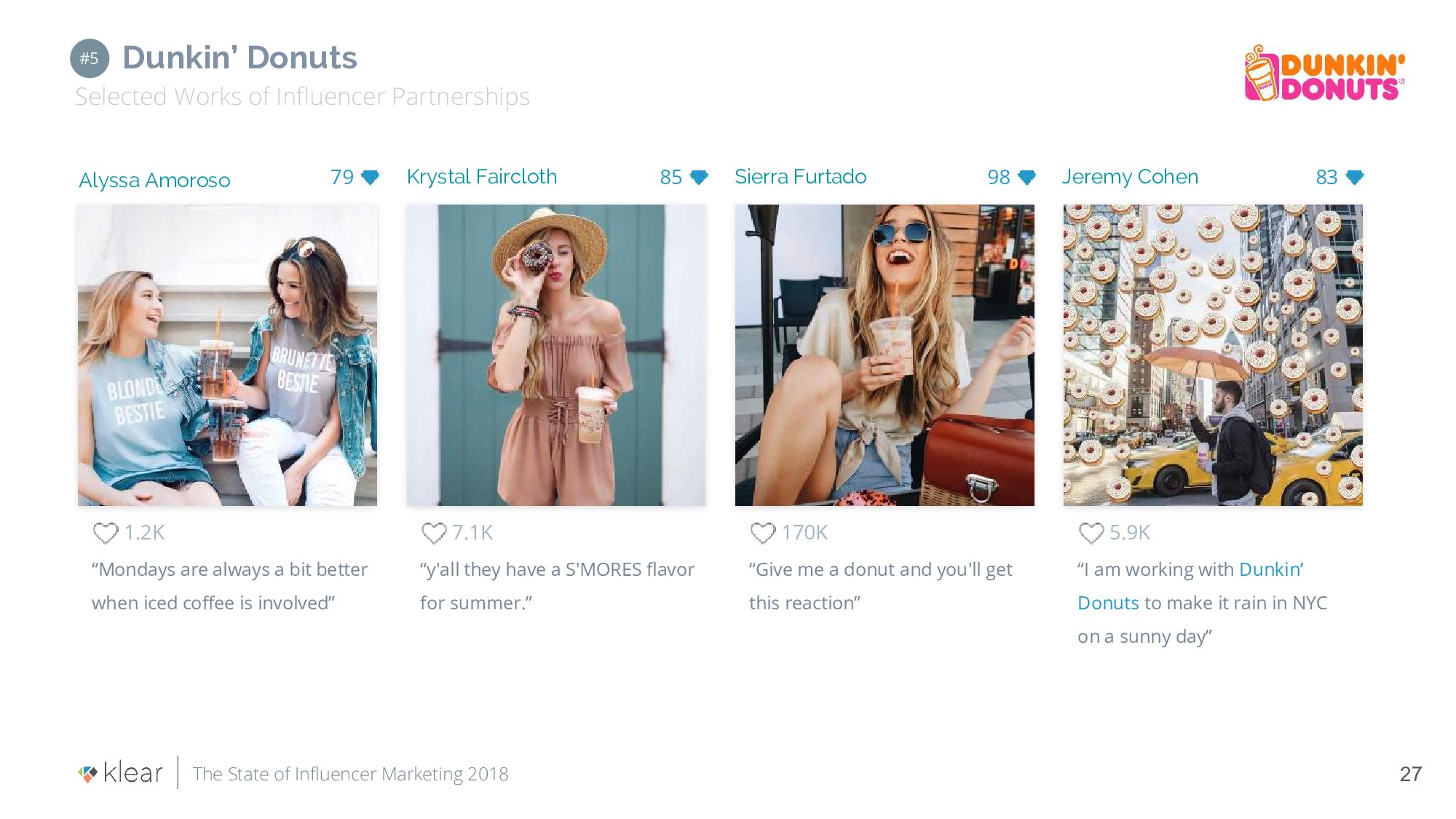The image size is (1456, 819).
Task: Click the Klear logo in the footer
Action: coord(121,773)
